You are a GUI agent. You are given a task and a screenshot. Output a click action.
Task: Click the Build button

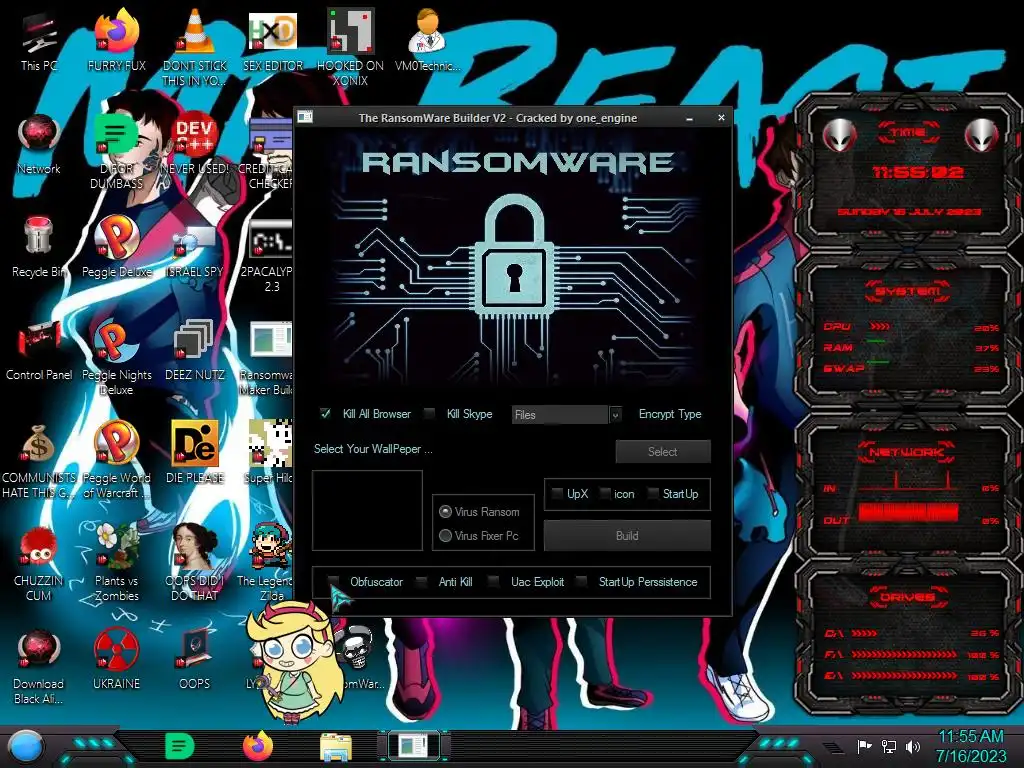[627, 536]
